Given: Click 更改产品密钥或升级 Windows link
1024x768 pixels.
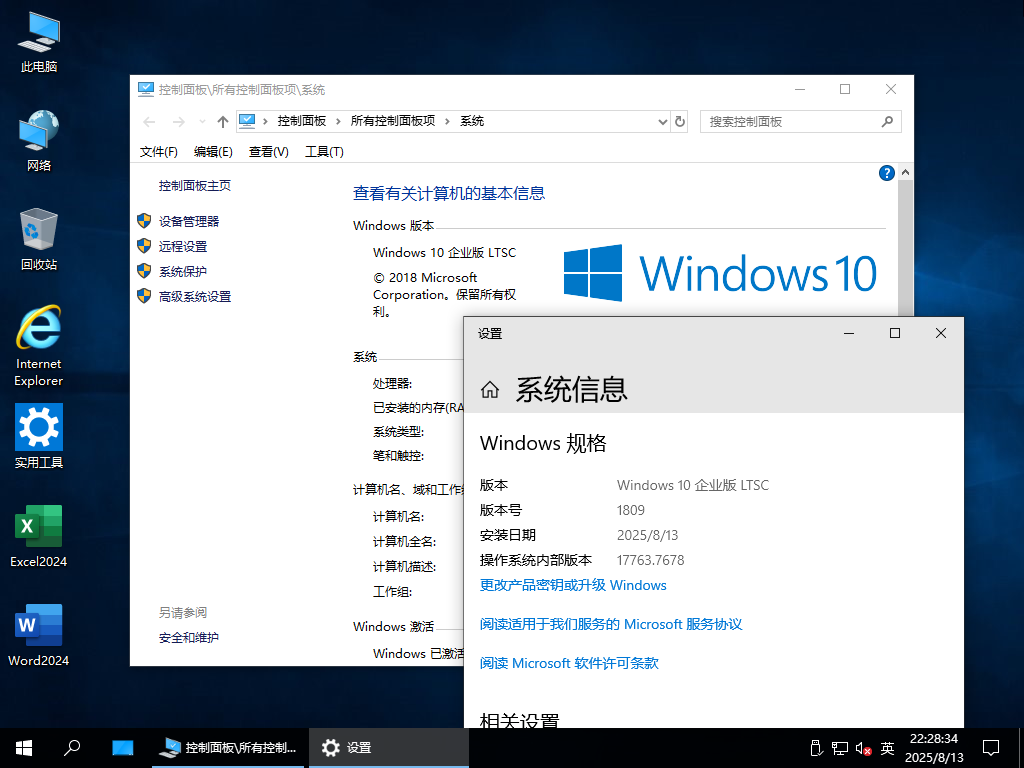Looking at the screenshot, I should pyautogui.click(x=573, y=585).
